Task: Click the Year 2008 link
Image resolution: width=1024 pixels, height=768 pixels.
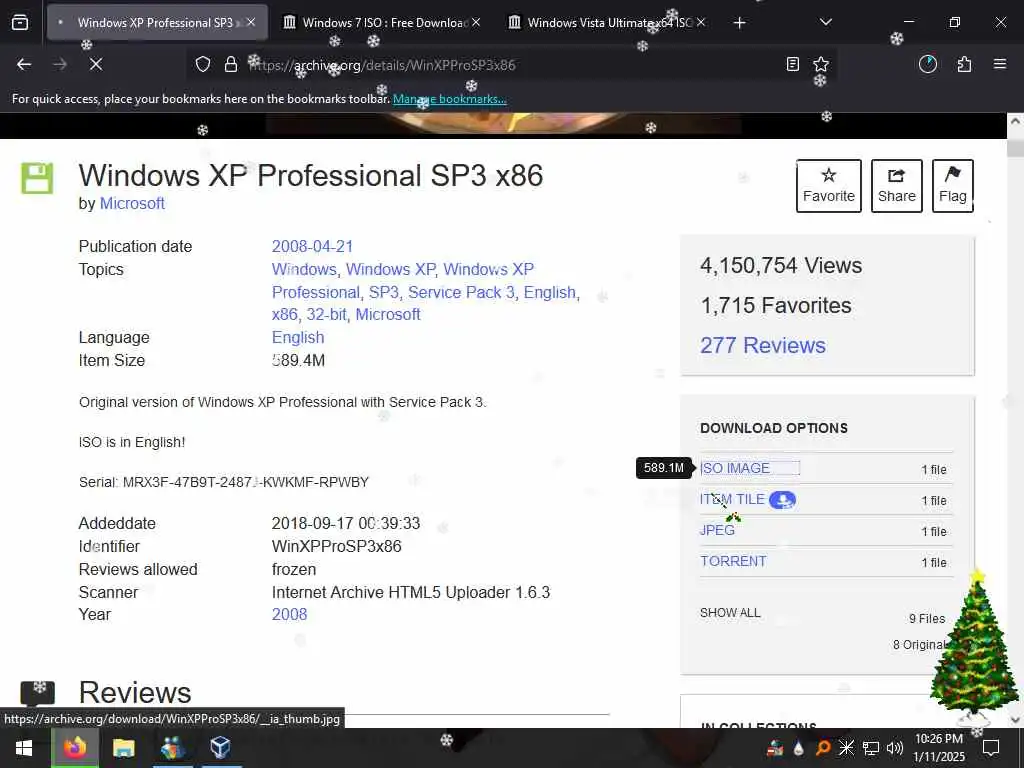Action: point(289,615)
